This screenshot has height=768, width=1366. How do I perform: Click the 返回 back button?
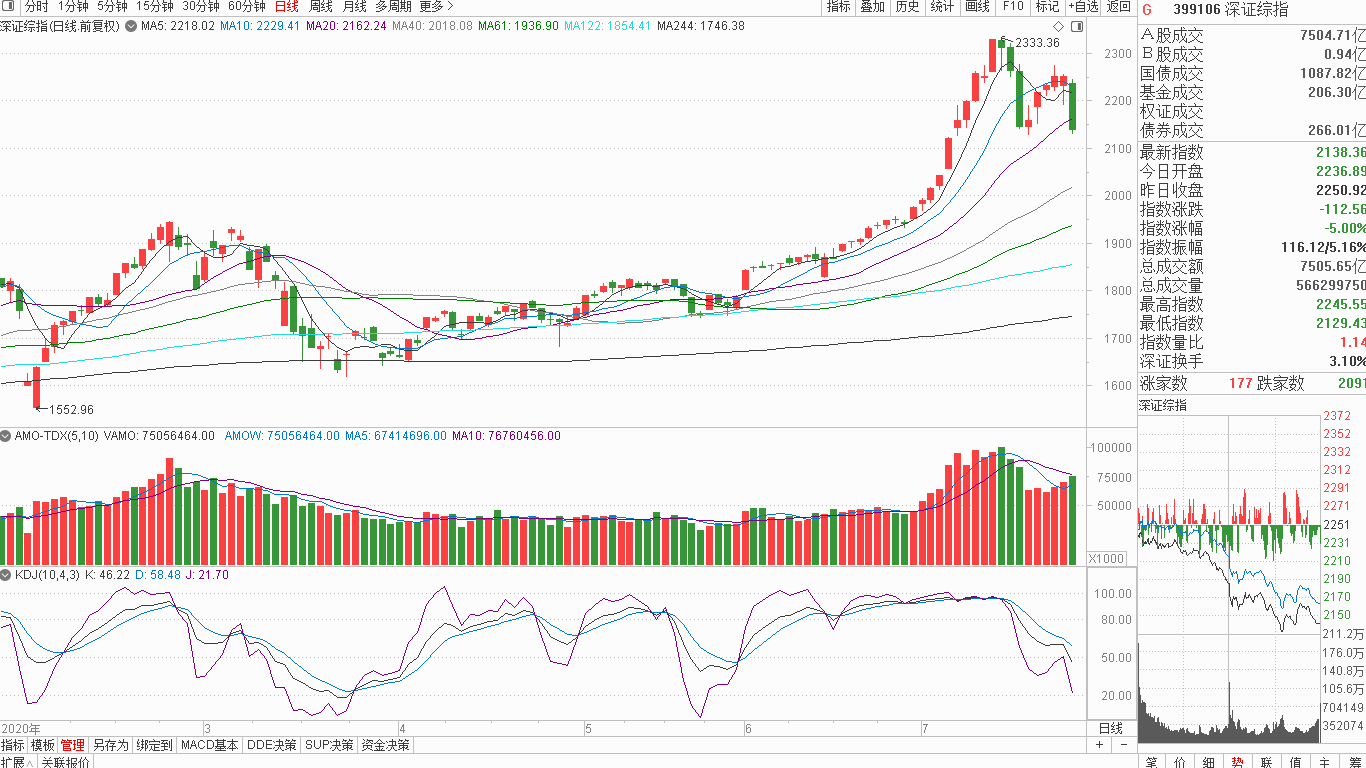tap(1119, 6)
